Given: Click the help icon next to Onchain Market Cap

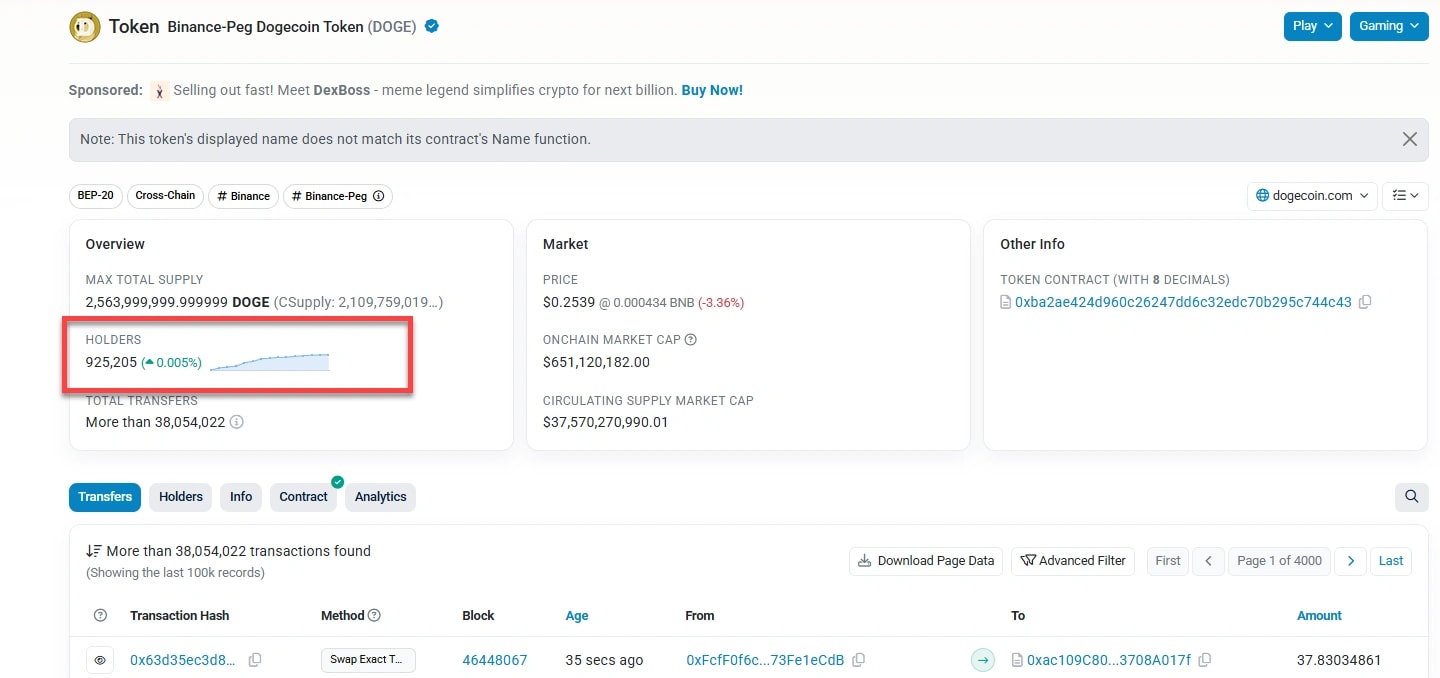Looking at the screenshot, I should (x=690, y=340).
